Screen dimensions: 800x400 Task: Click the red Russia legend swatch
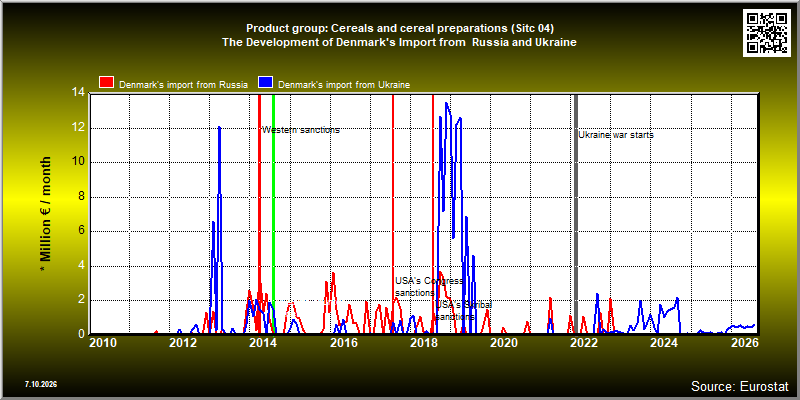pos(107,84)
